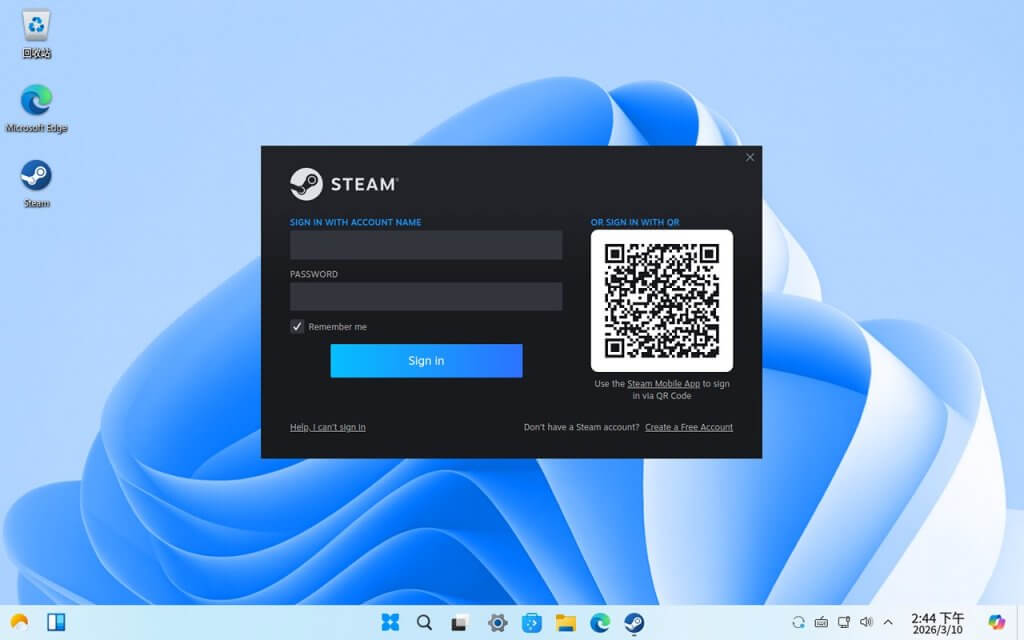Open the network tray icon
This screenshot has height=640, width=1024.
[x=844, y=622]
